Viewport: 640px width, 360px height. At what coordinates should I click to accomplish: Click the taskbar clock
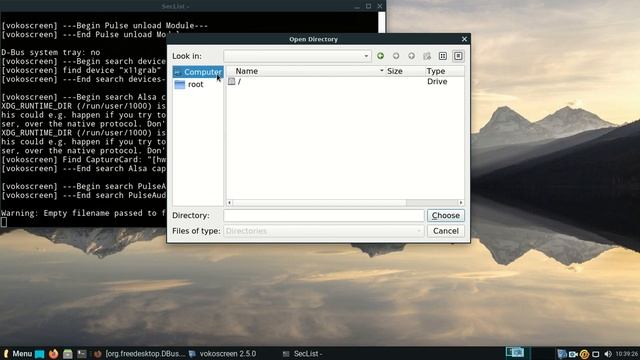coord(627,354)
